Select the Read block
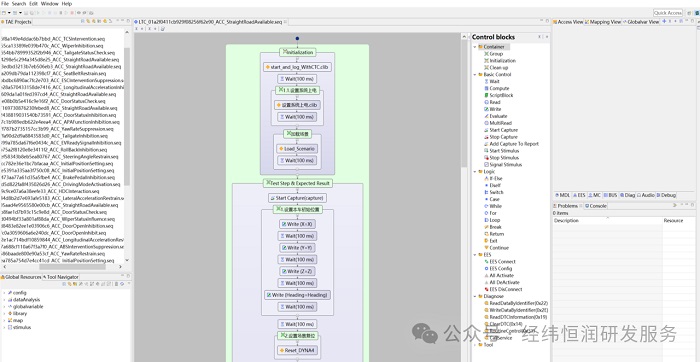Screen dimensions: 700x362 tap(495, 102)
